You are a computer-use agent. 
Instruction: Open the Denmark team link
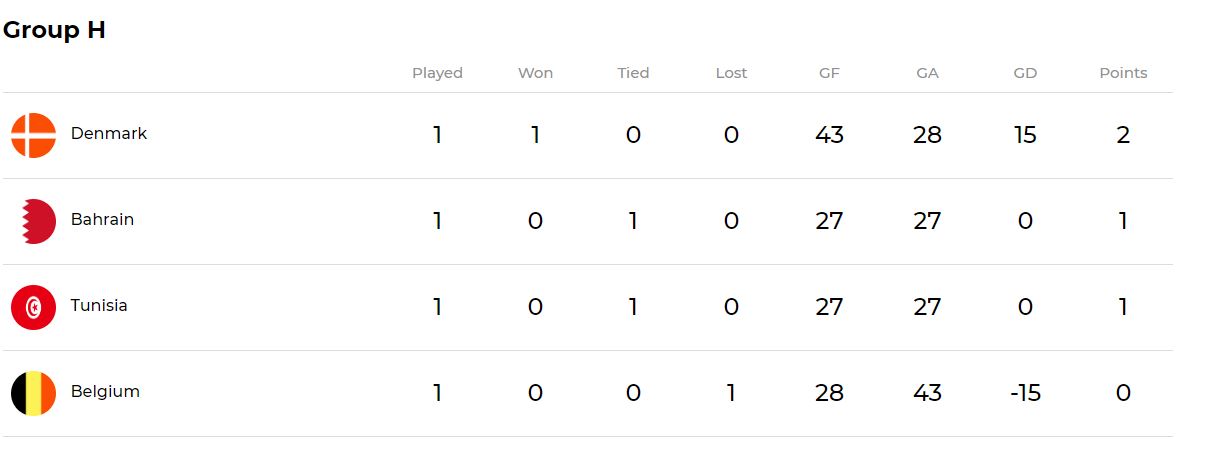tap(108, 133)
